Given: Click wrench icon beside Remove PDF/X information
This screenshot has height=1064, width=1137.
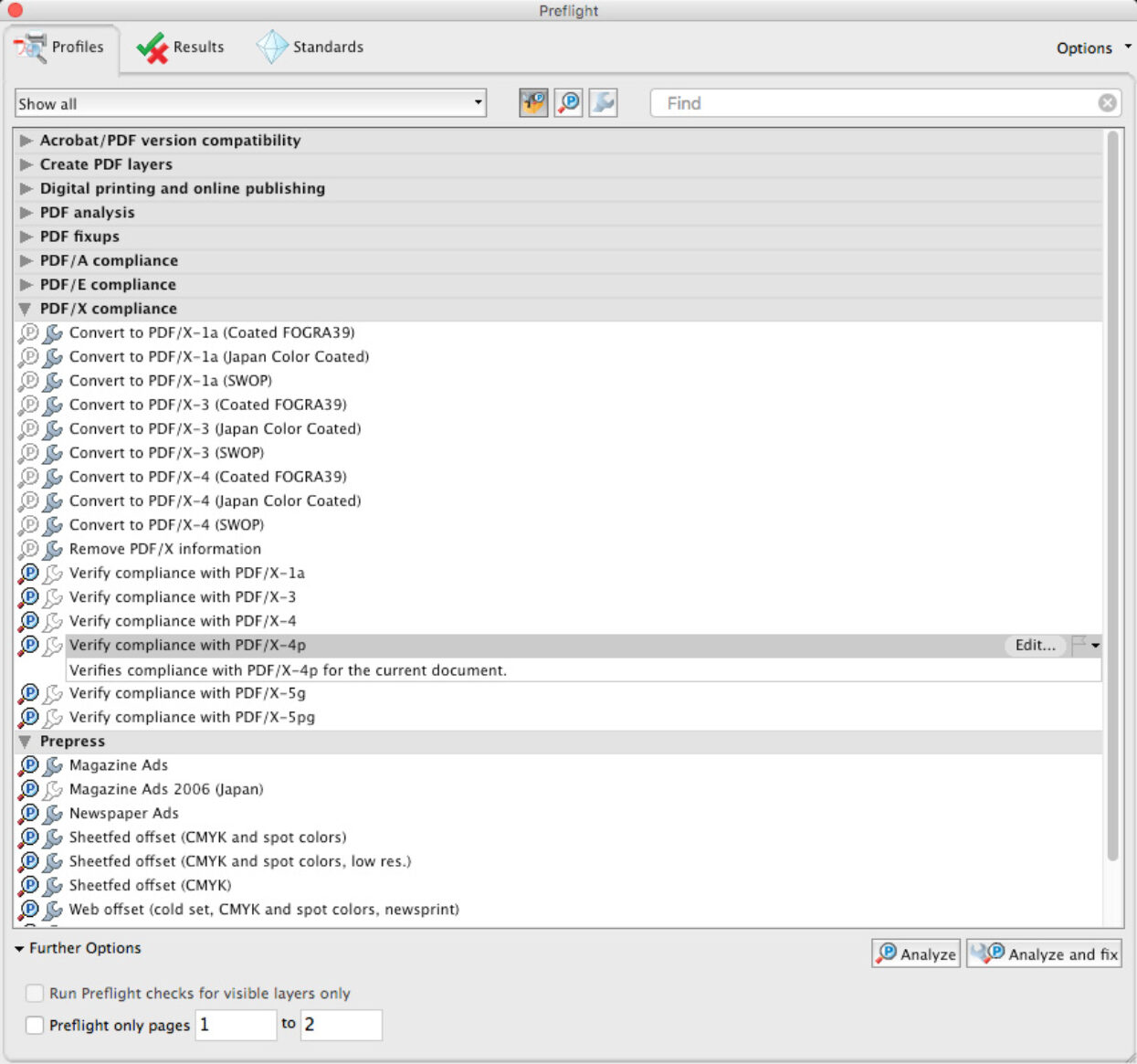Looking at the screenshot, I should [x=53, y=549].
